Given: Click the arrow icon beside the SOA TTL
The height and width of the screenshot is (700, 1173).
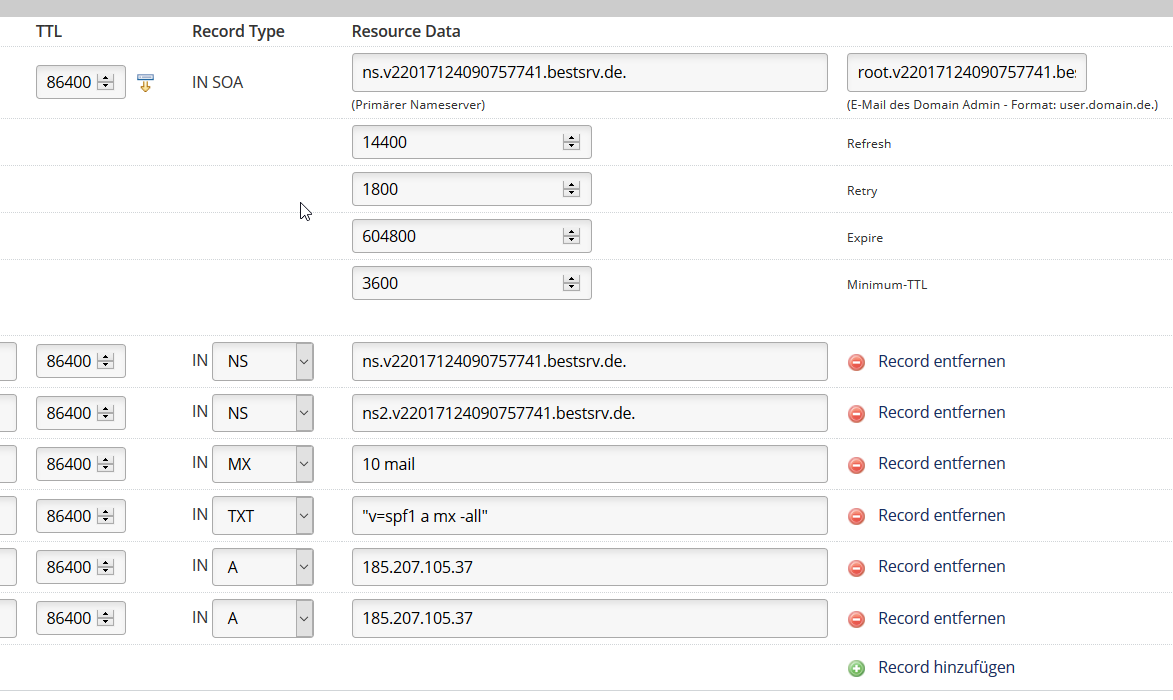Looking at the screenshot, I should point(145,83).
